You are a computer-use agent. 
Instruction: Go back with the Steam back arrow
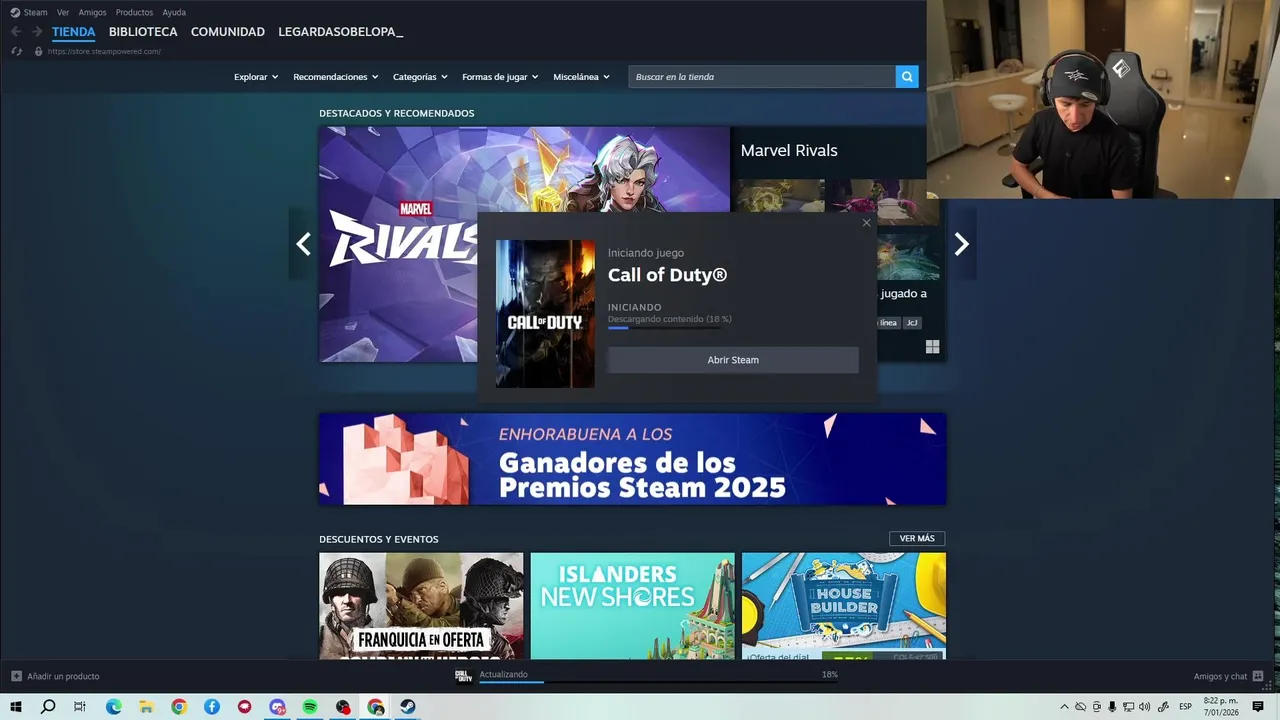[x=16, y=32]
